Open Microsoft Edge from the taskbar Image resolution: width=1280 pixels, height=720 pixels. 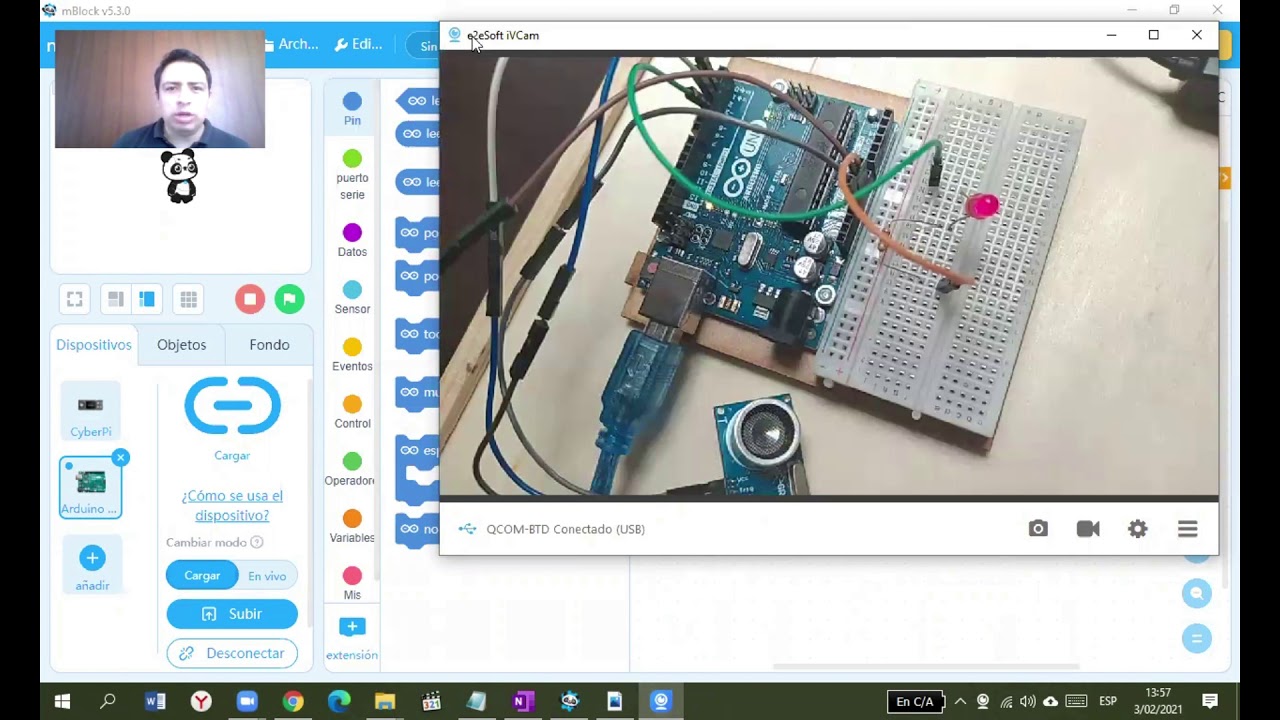click(339, 701)
